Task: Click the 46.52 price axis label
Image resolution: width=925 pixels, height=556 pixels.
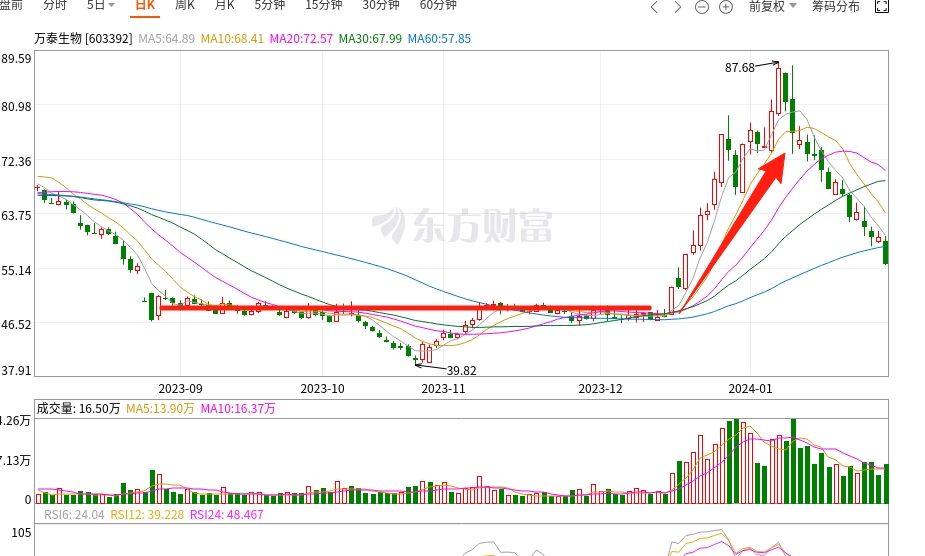Action: coord(16,325)
